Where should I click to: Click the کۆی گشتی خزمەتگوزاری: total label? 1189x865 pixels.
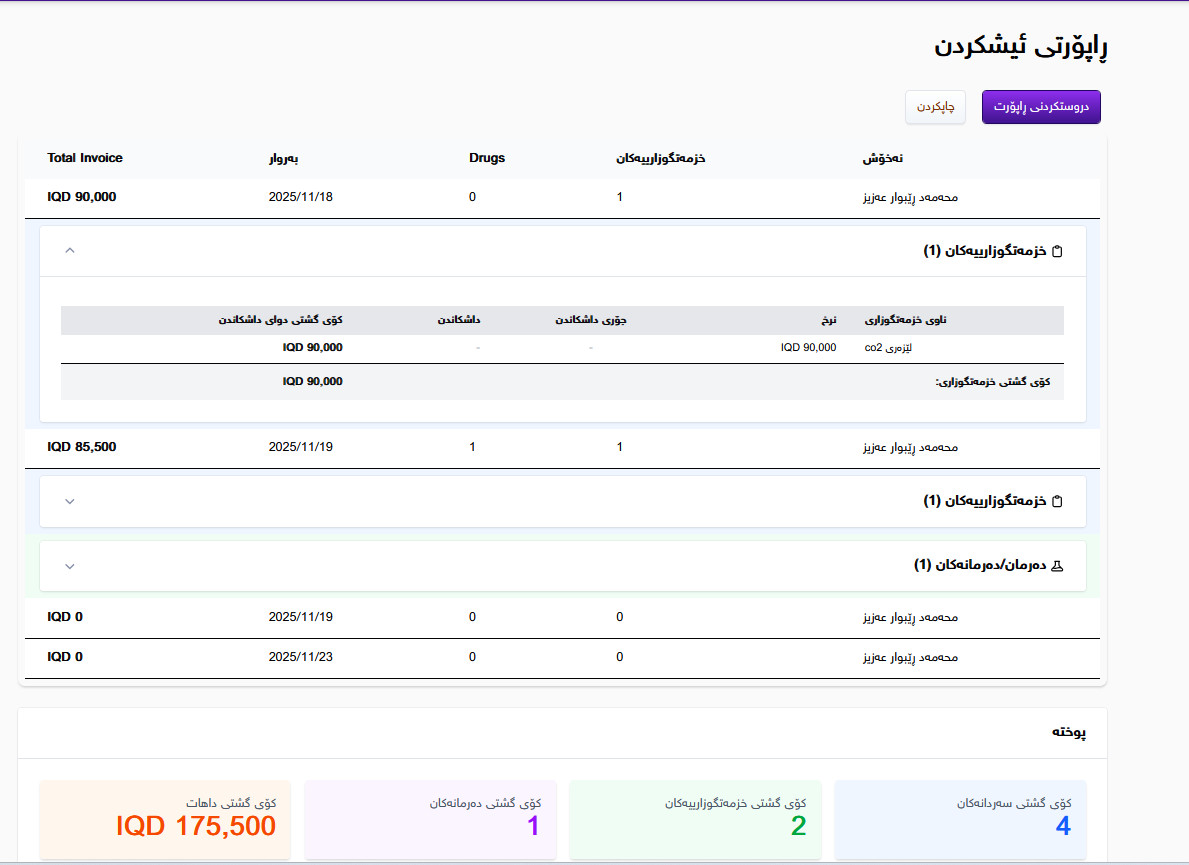click(x=993, y=381)
